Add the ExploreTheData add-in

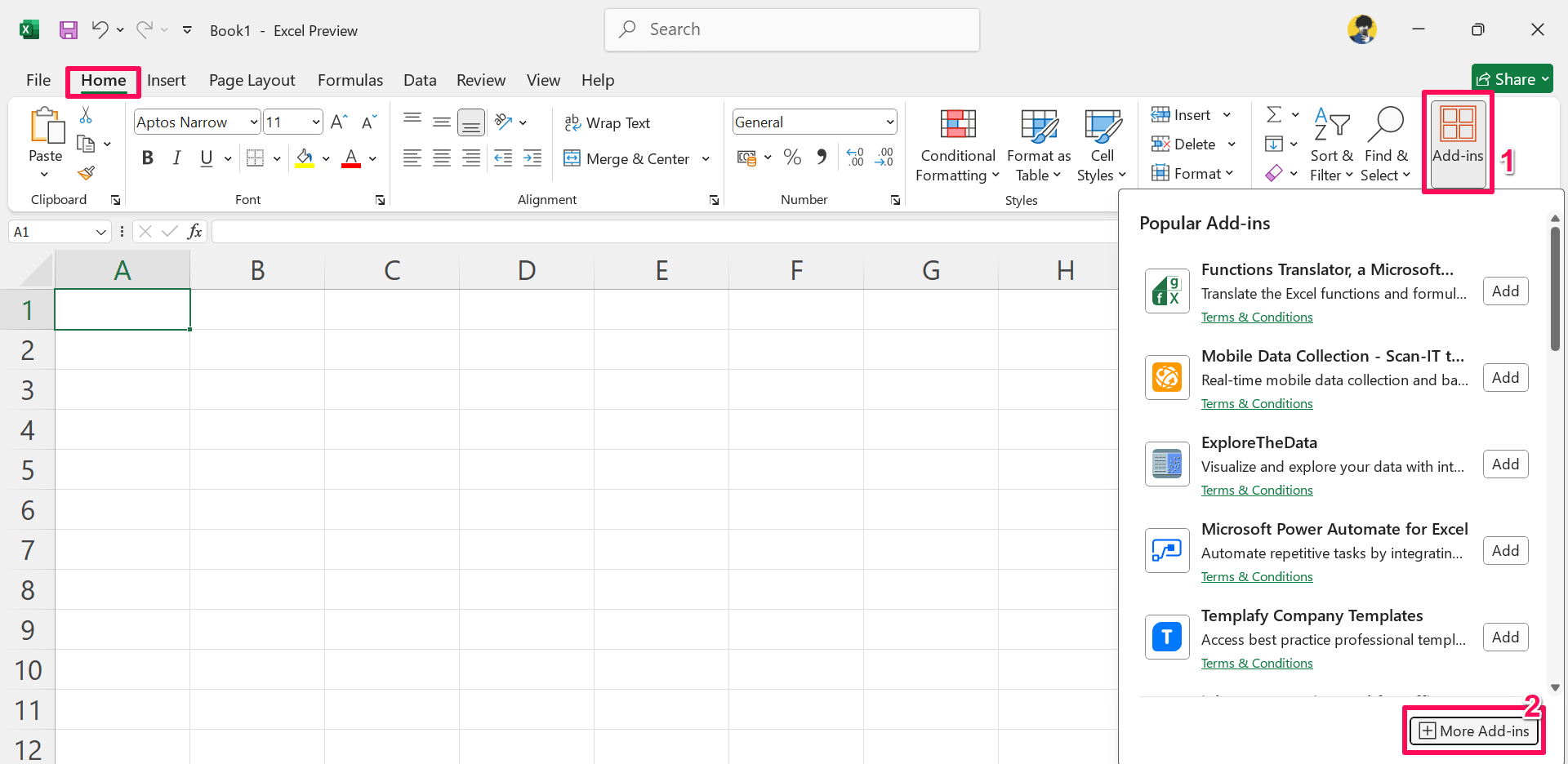1505,464
